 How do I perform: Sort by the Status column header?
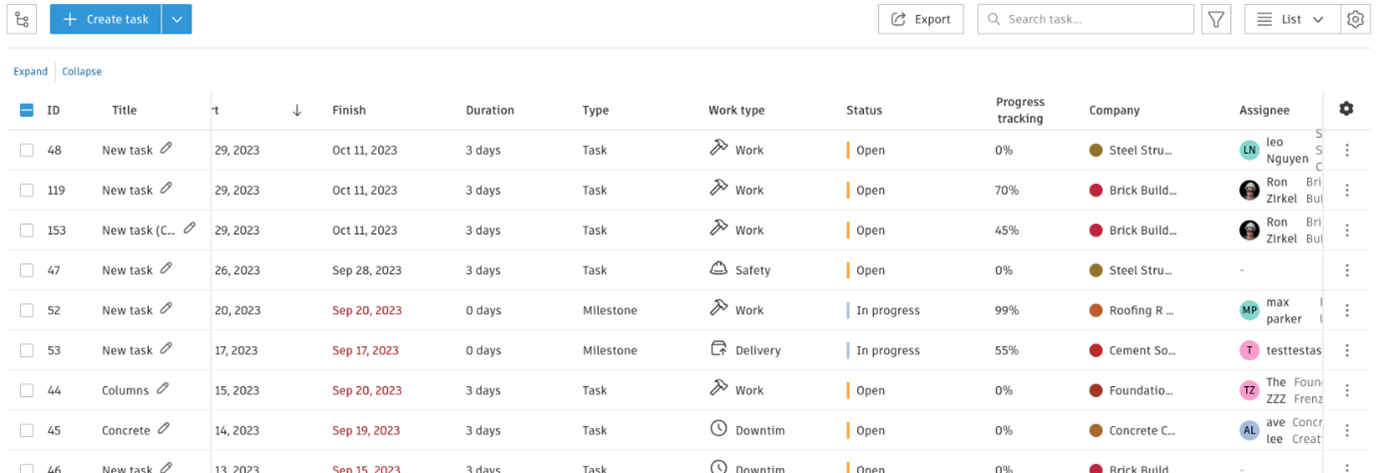[x=864, y=110]
